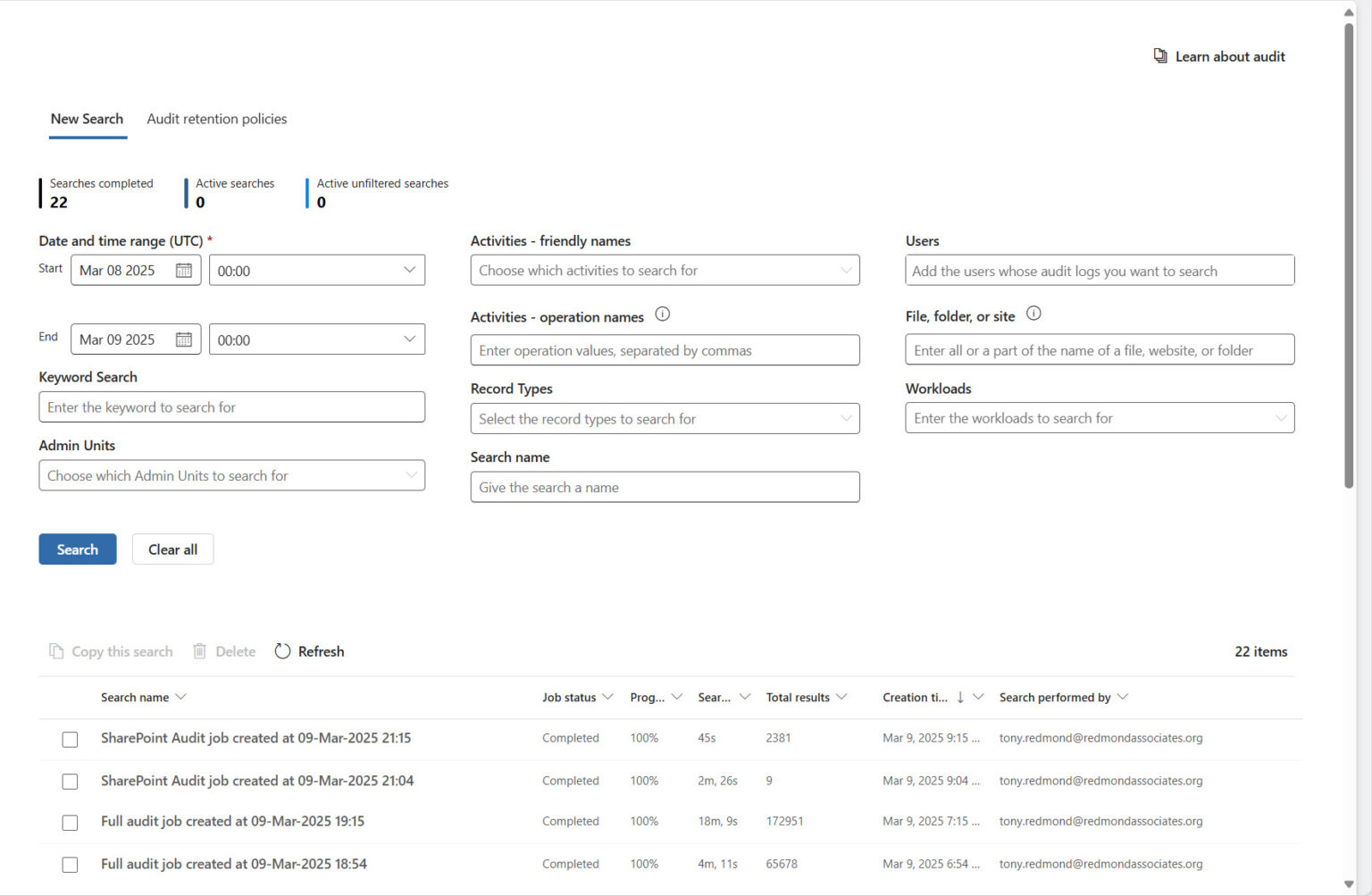Open the Start date calendar picker
The image size is (1372, 896).
click(183, 270)
